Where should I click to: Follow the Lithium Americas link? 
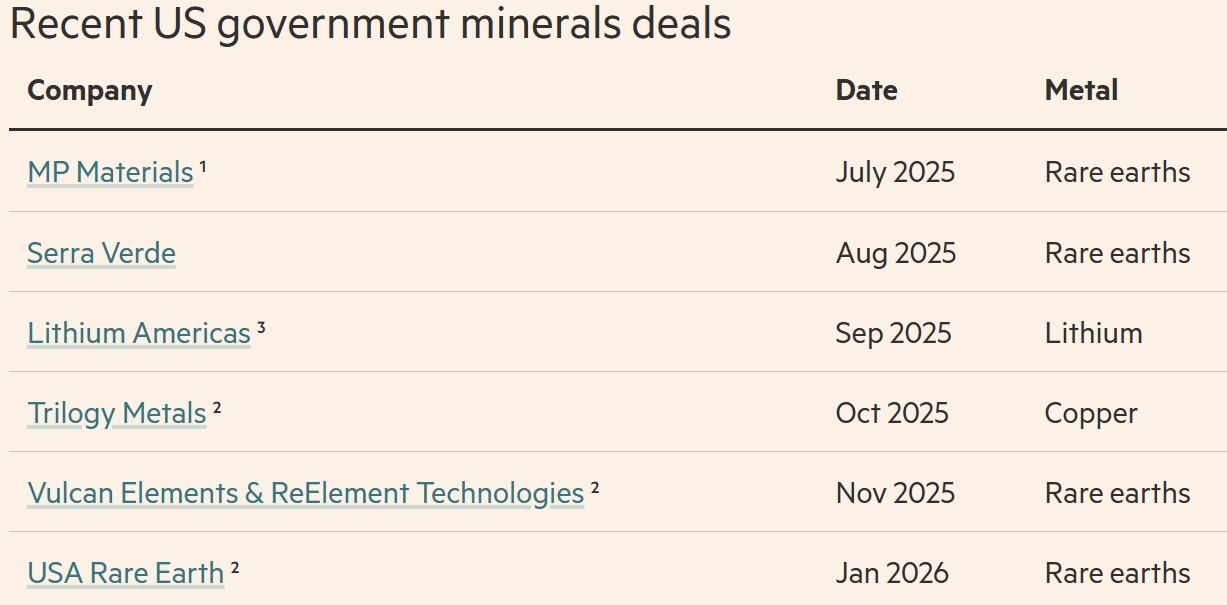pyautogui.click(x=139, y=333)
